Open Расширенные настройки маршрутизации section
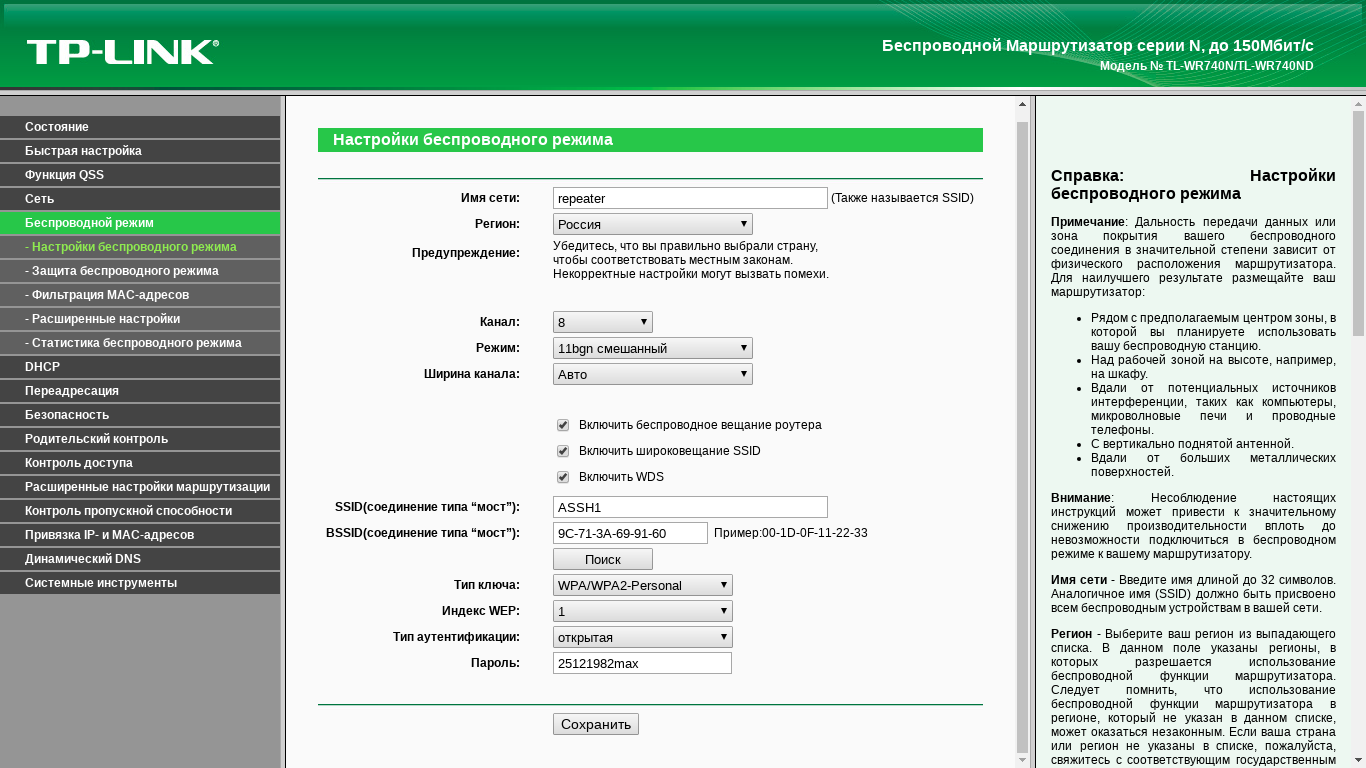Viewport: 1366px width, 768px height. (140, 487)
